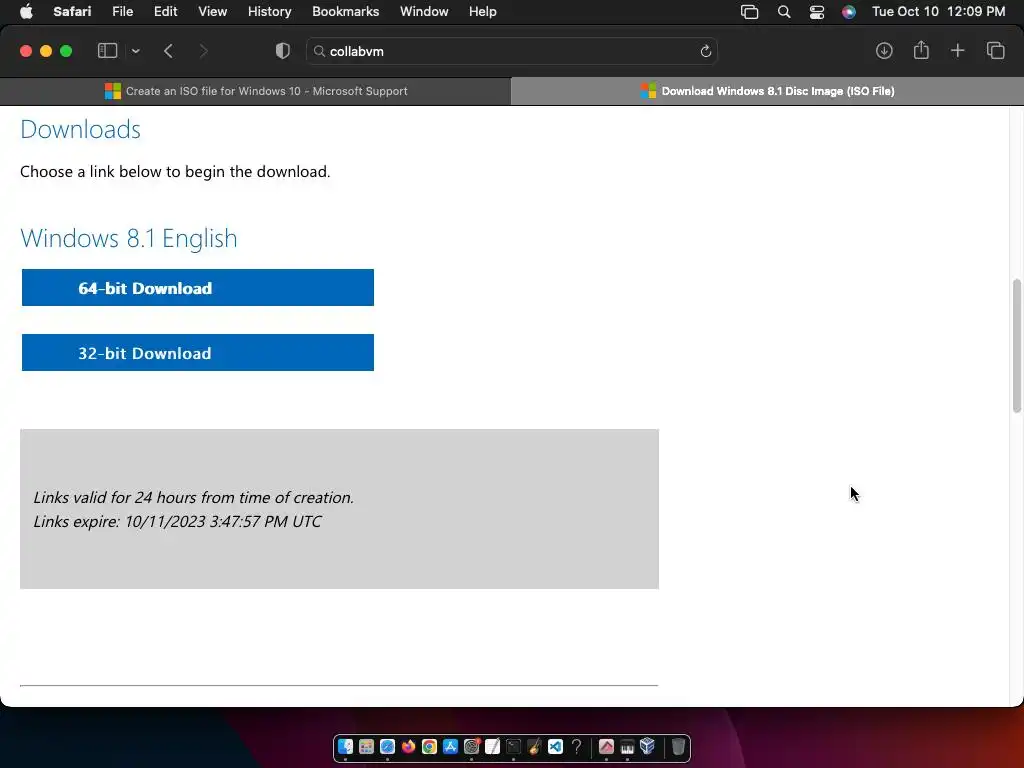Open the piano keyboard app in Dock
Image resolution: width=1024 pixels, height=768 pixels.
[x=627, y=746]
